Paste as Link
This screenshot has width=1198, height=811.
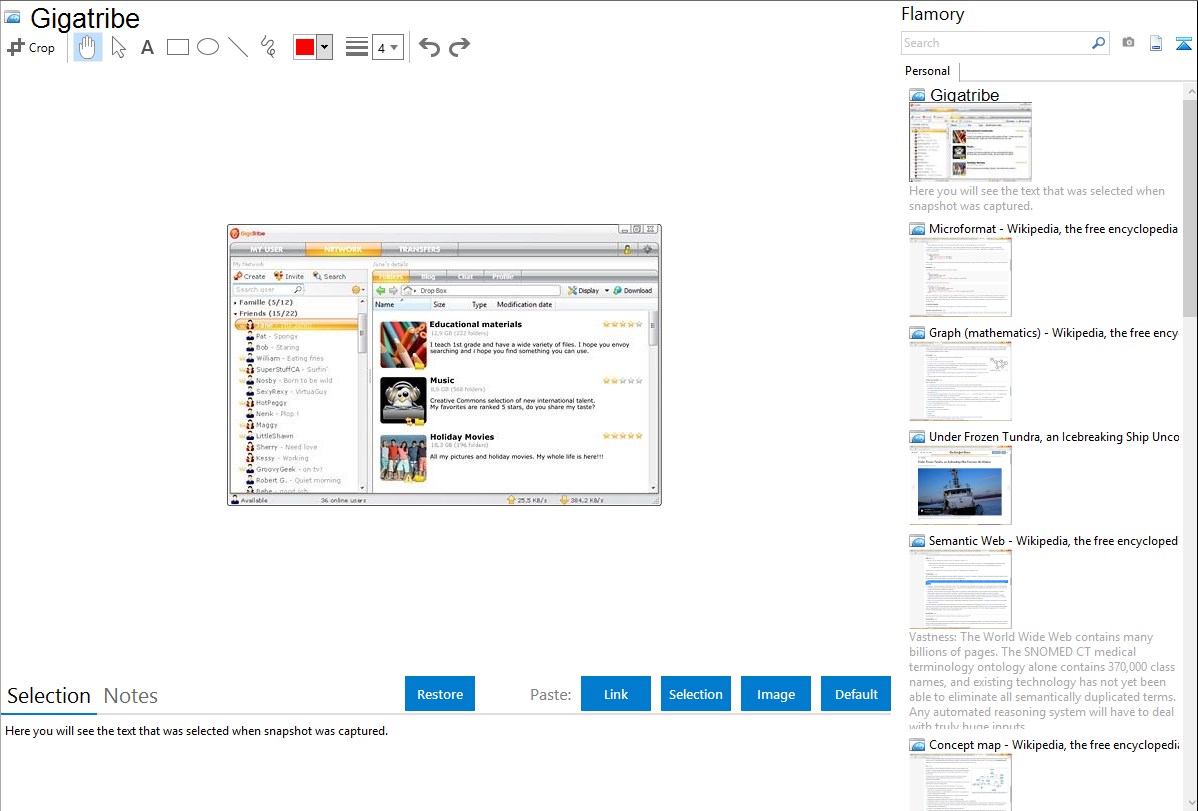pyautogui.click(x=616, y=693)
